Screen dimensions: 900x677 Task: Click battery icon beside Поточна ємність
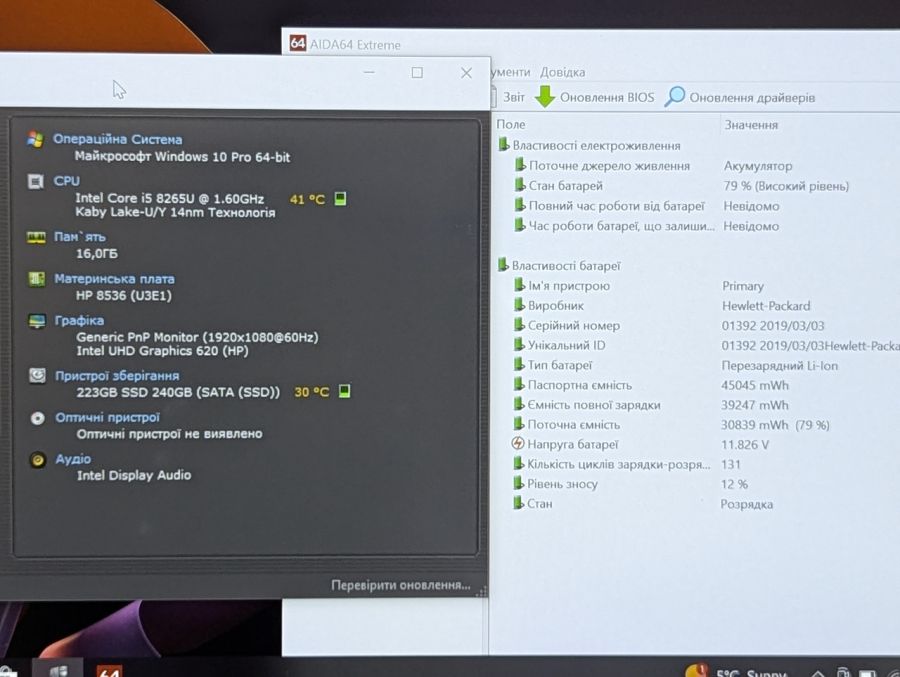coord(519,424)
